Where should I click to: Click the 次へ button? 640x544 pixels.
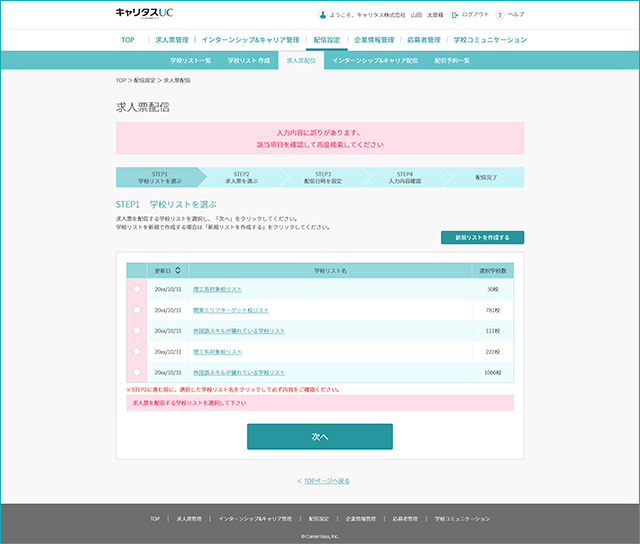coord(320,437)
